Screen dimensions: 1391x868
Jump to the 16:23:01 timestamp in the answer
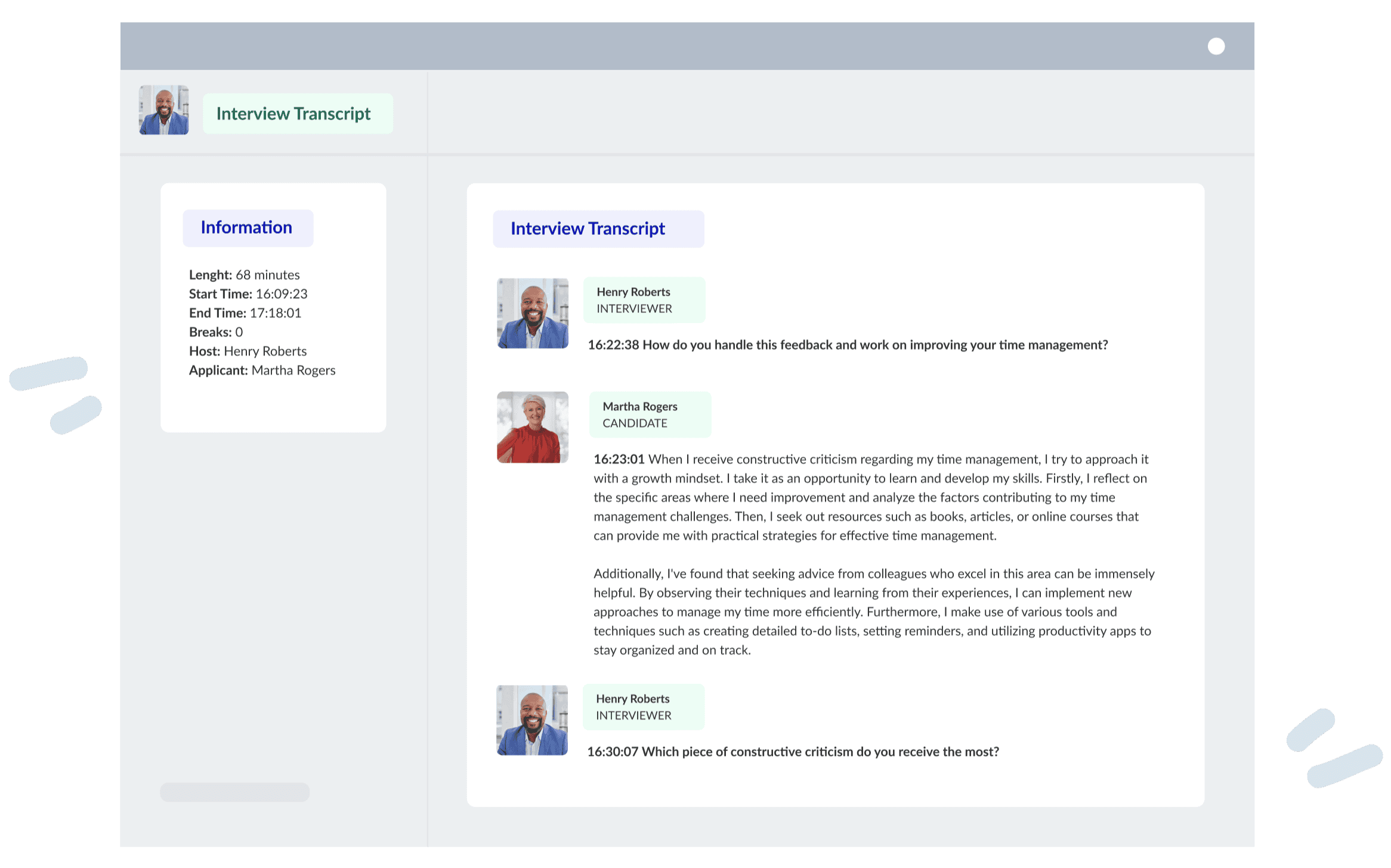click(619, 460)
